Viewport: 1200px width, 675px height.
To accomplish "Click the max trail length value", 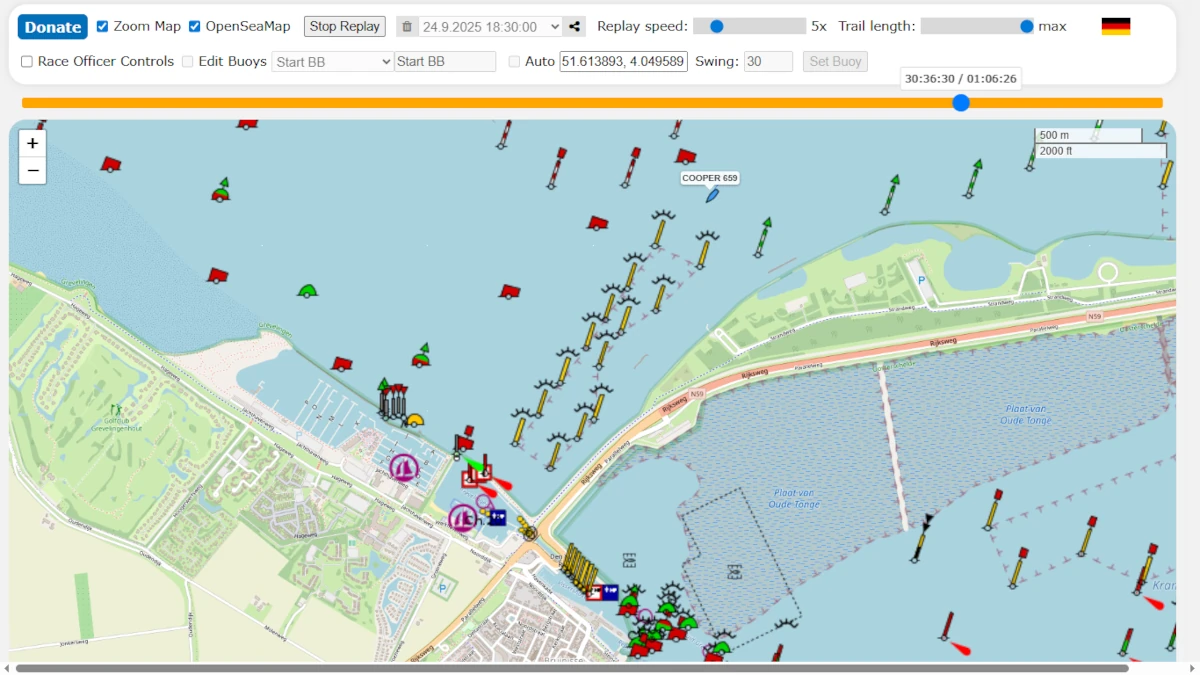I will [1052, 26].
